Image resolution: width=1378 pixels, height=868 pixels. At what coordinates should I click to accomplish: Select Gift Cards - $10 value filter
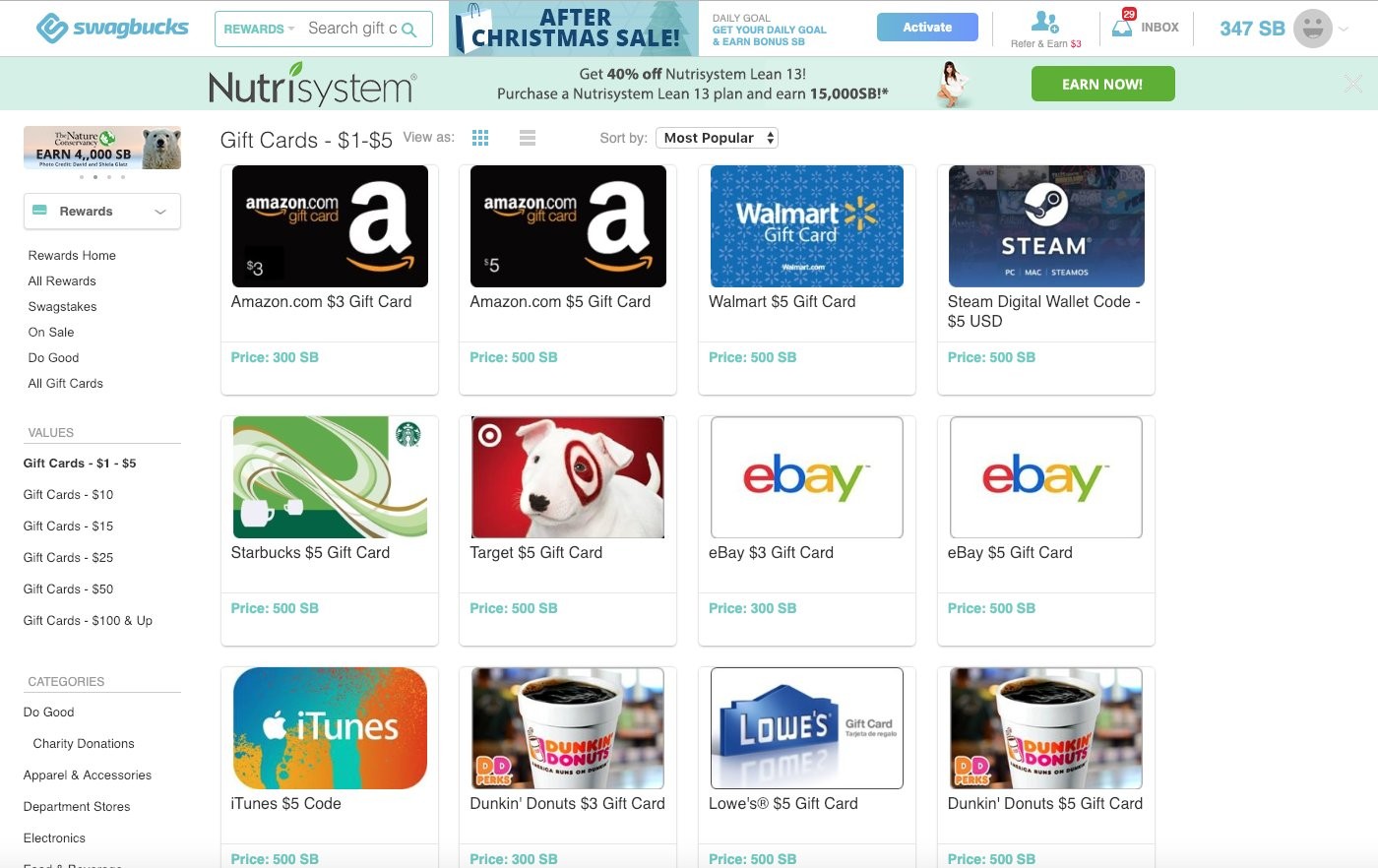pos(68,494)
